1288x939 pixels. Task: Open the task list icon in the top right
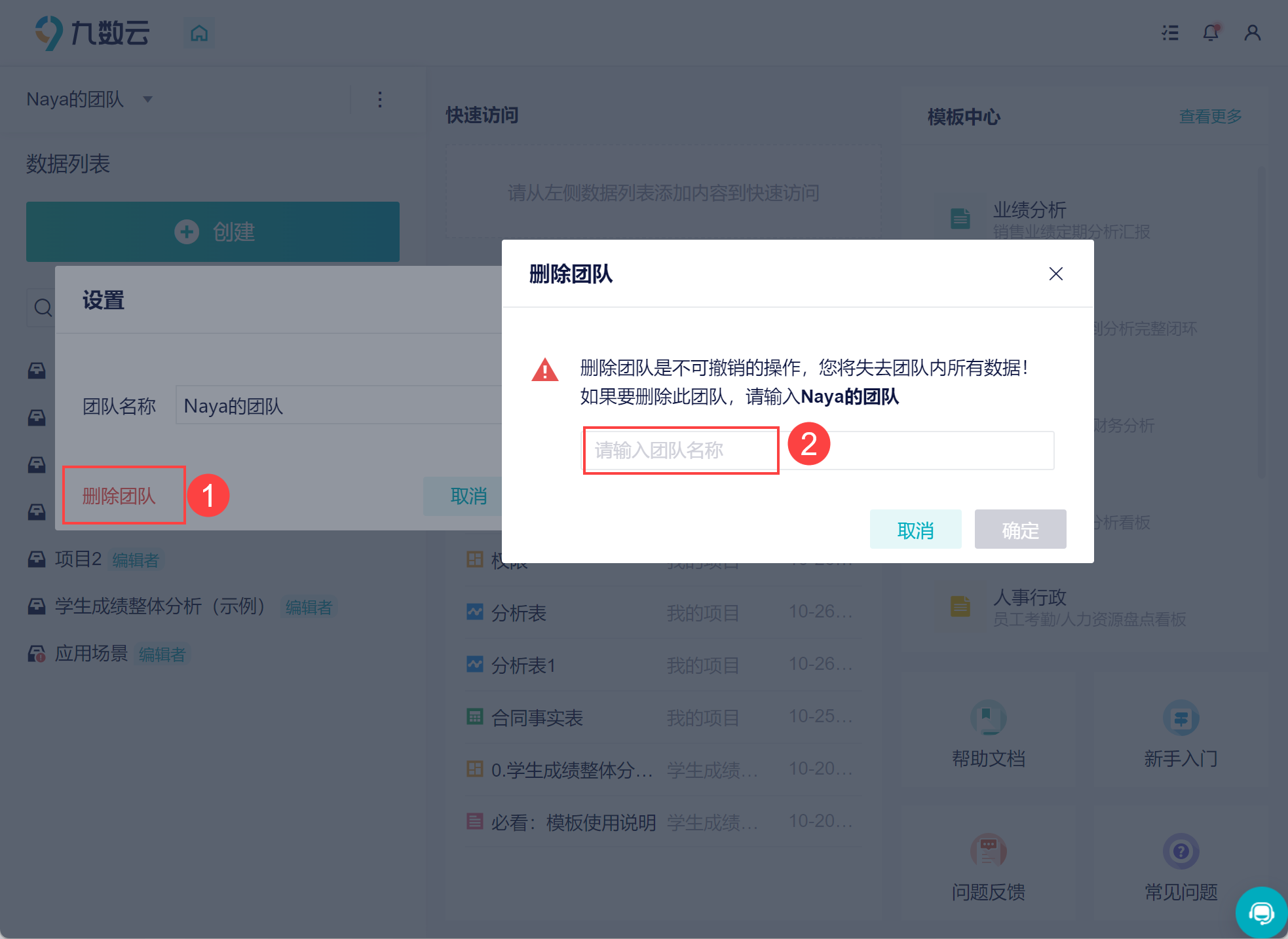pos(1170,33)
